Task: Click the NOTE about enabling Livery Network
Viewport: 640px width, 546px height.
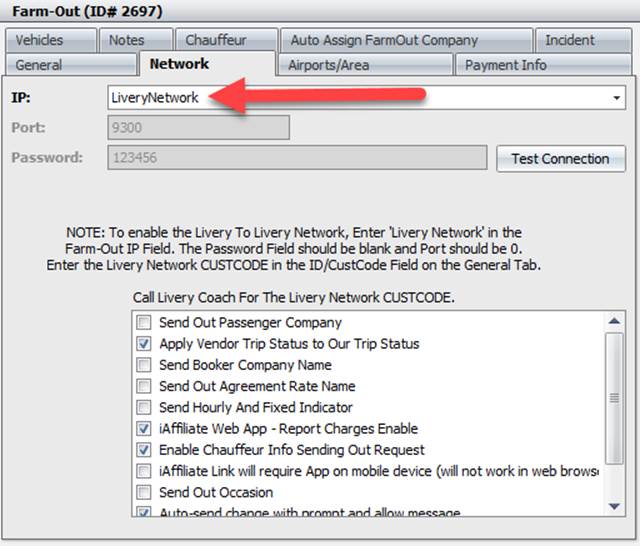Action: pos(294,249)
